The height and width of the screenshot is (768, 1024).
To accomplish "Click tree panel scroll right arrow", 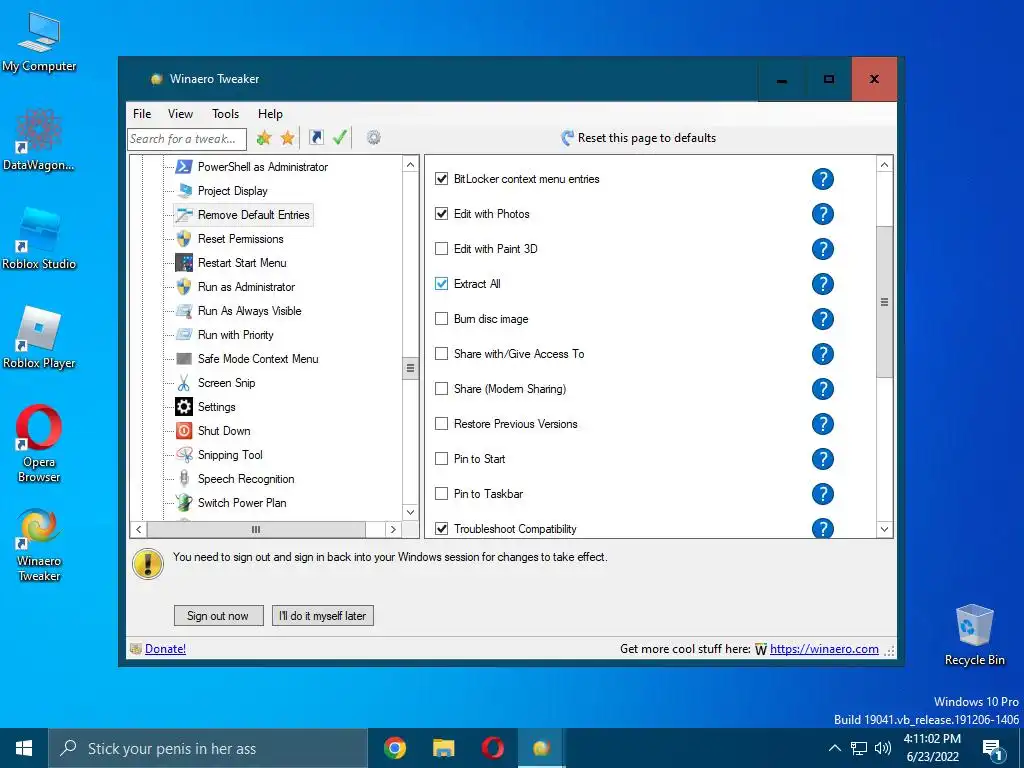I will pyautogui.click(x=392, y=529).
